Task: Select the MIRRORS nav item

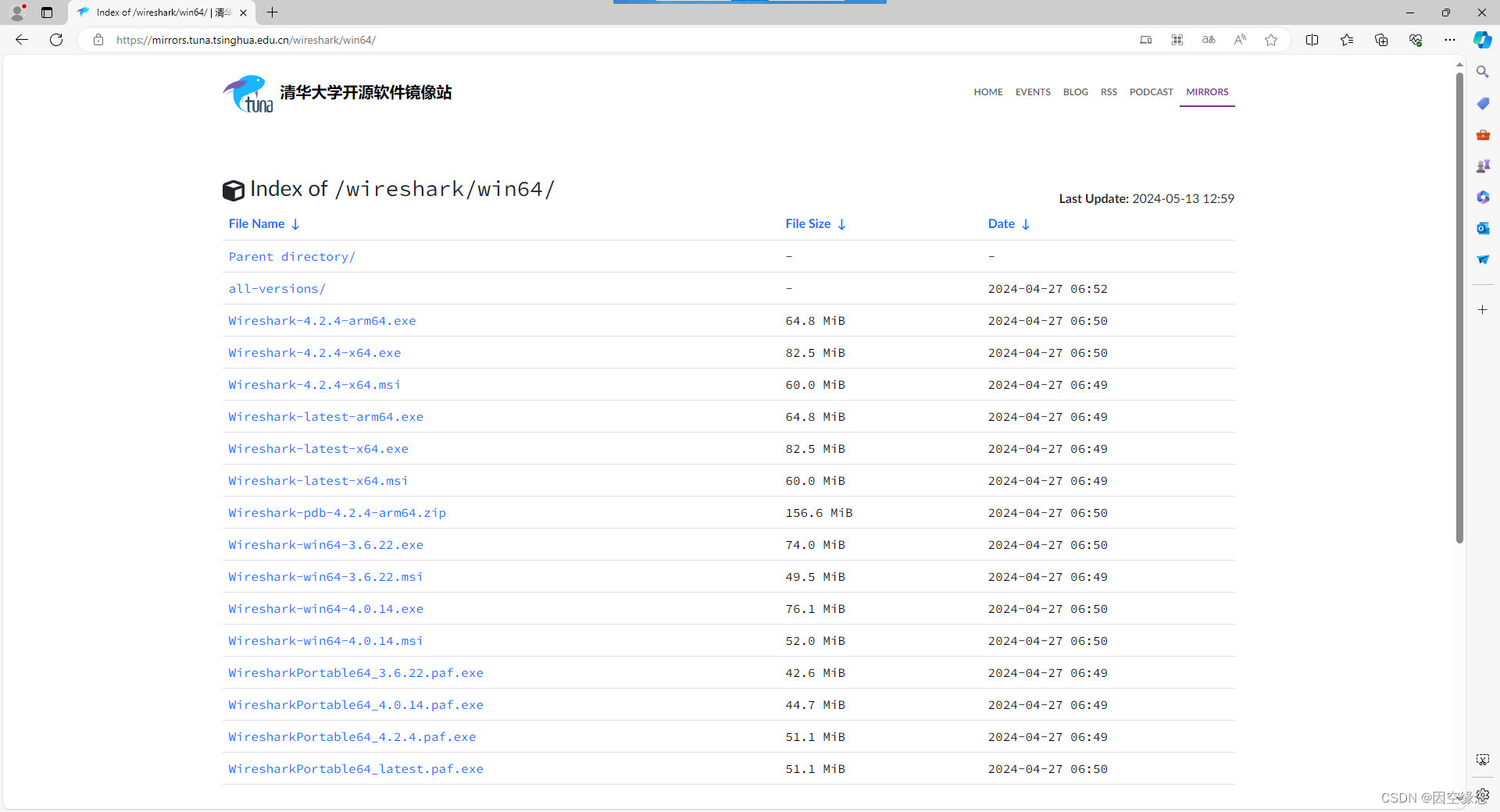Action: coord(1207,92)
